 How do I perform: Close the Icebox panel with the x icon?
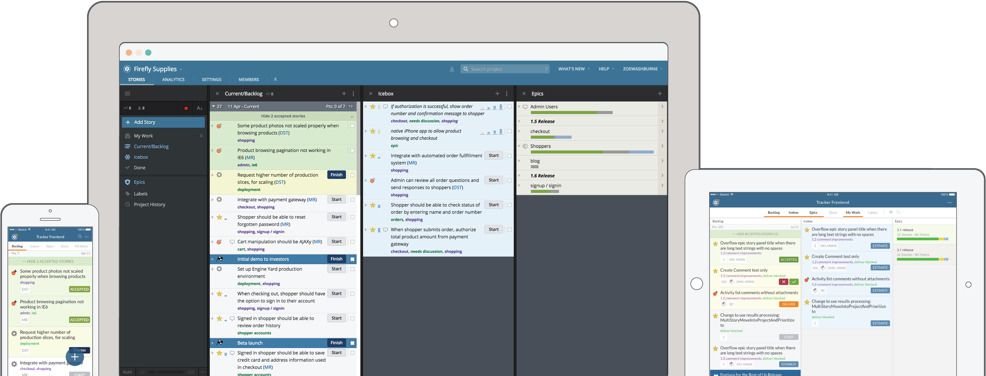pyautogui.click(x=370, y=94)
